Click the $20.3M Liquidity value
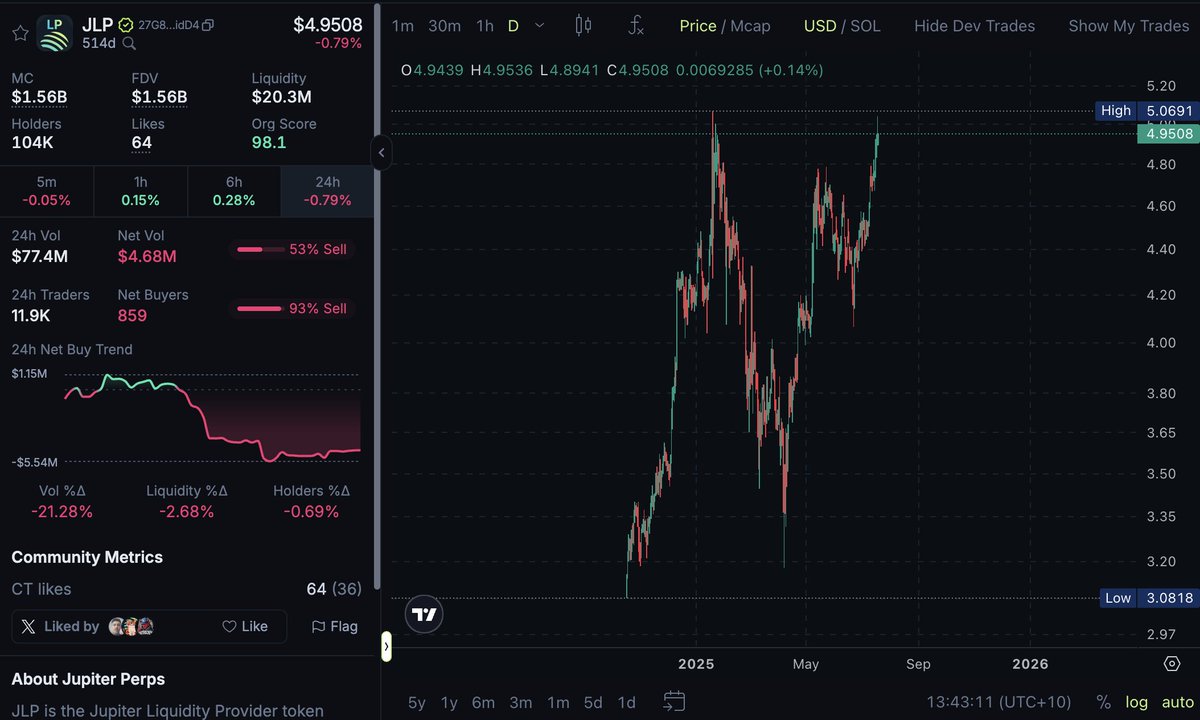The image size is (1200, 720). [x=281, y=97]
